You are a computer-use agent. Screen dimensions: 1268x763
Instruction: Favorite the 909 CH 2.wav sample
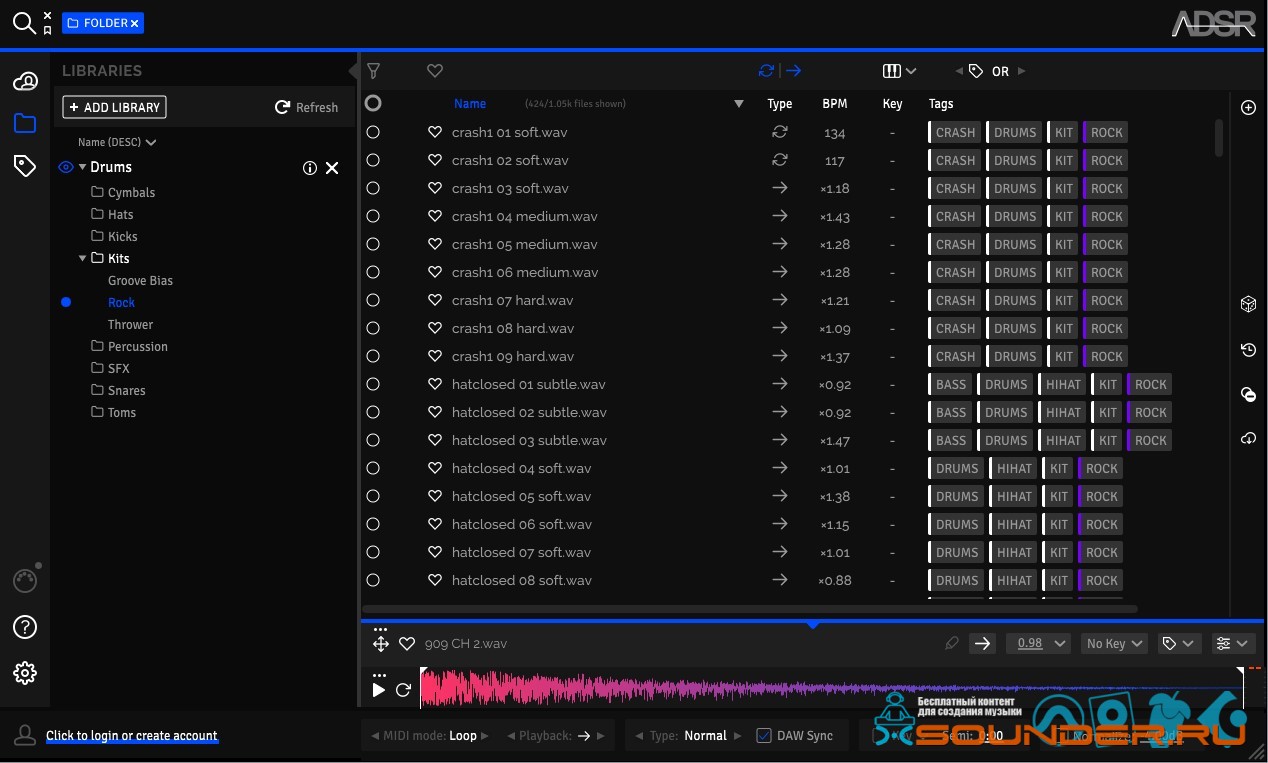coord(407,644)
